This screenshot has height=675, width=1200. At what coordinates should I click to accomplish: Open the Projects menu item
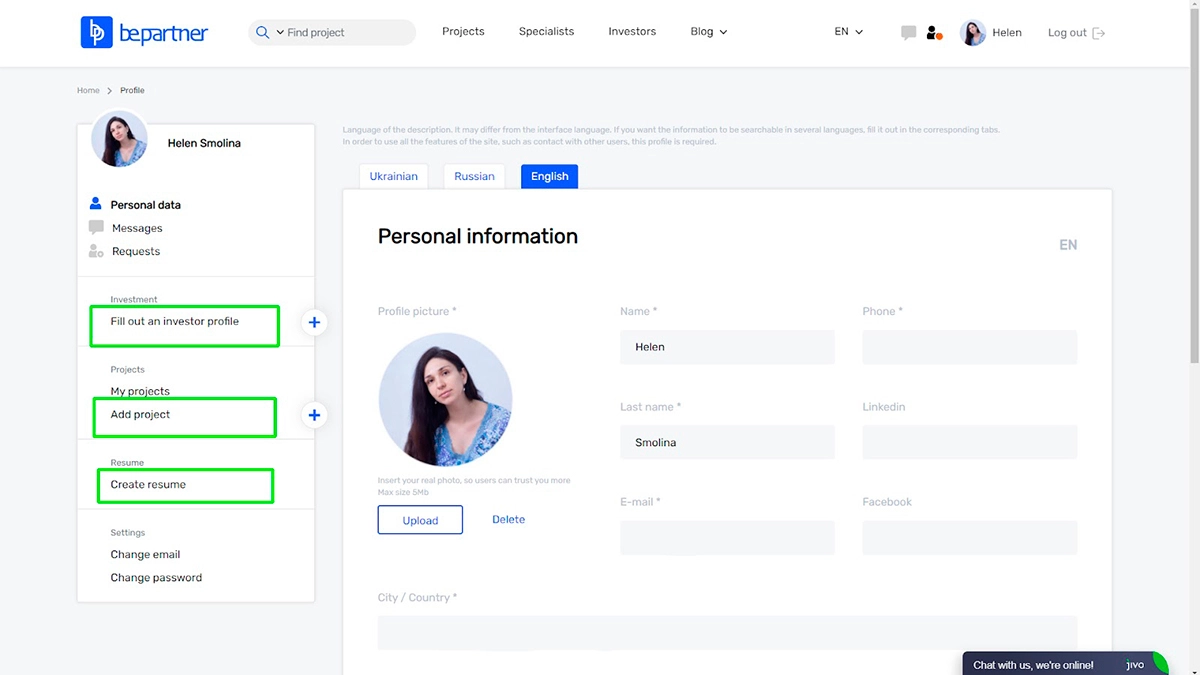[463, 32]
